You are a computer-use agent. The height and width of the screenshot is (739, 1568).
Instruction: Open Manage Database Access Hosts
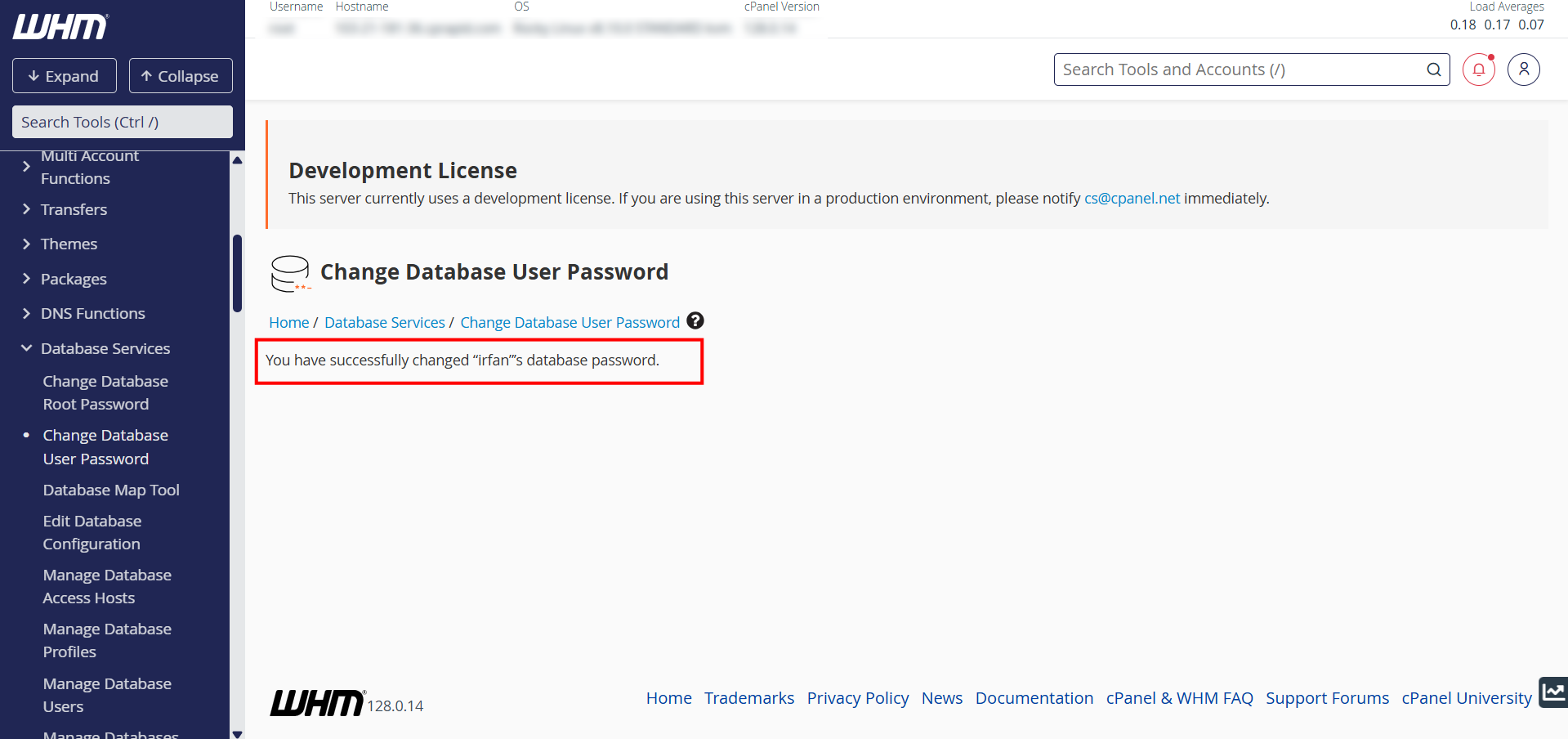point(107,586)
